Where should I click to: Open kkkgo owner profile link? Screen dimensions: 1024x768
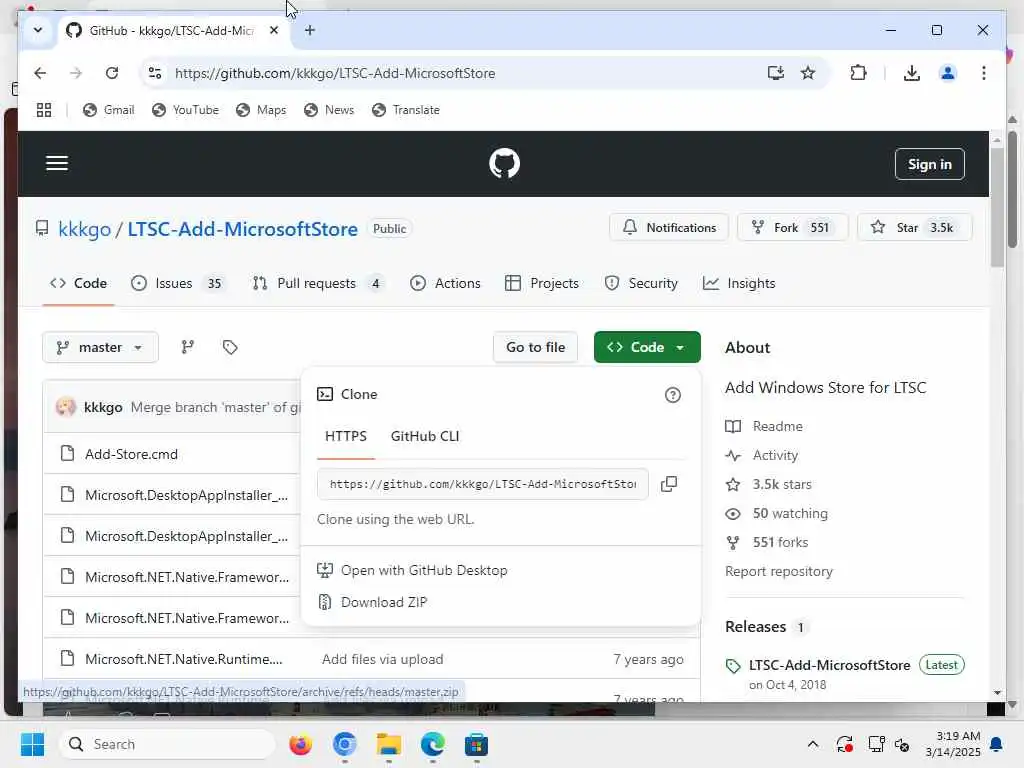click(x=84, y=229)
